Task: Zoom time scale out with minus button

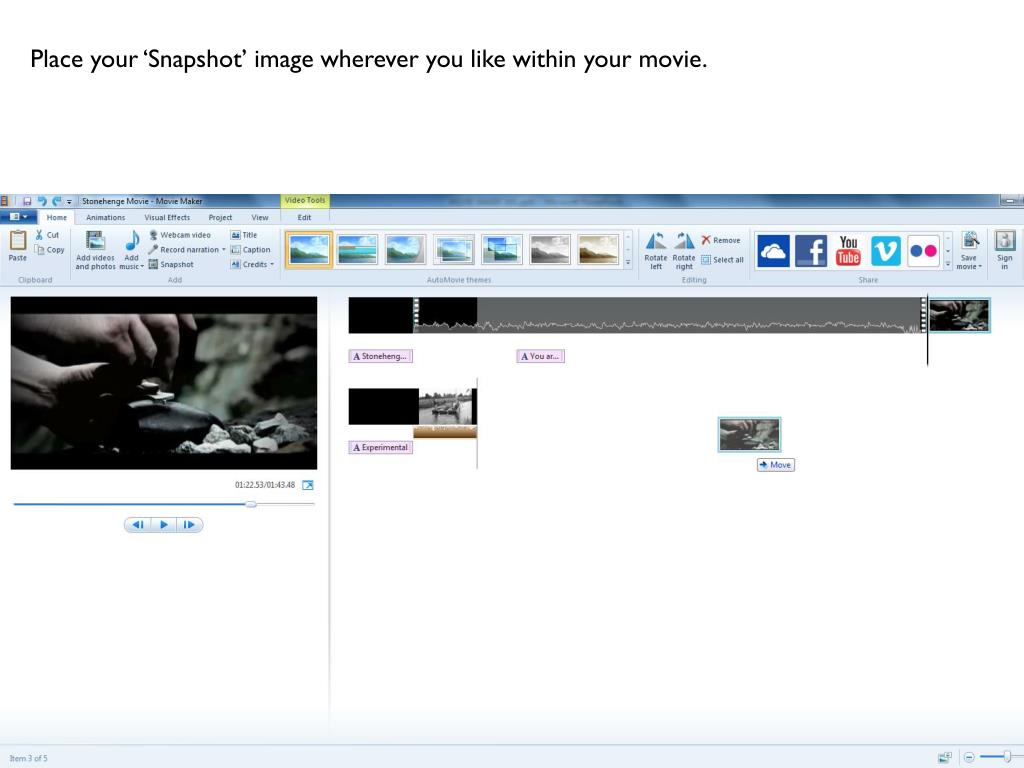Action: coord(969,758)
